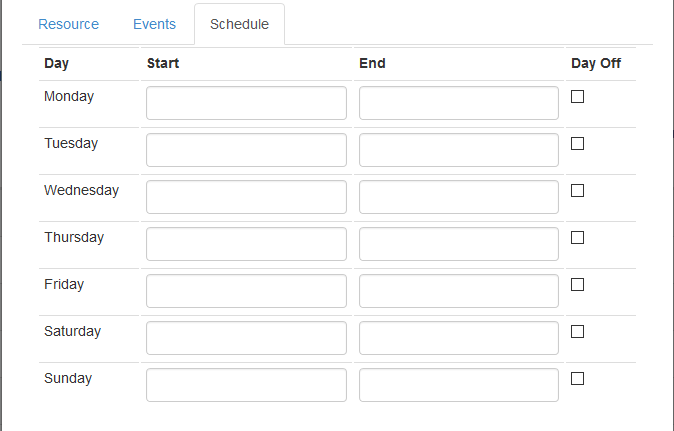The image size is (674, 431).
Task: Click the Tuesday Start input box
Action: (x=246, y=150)
